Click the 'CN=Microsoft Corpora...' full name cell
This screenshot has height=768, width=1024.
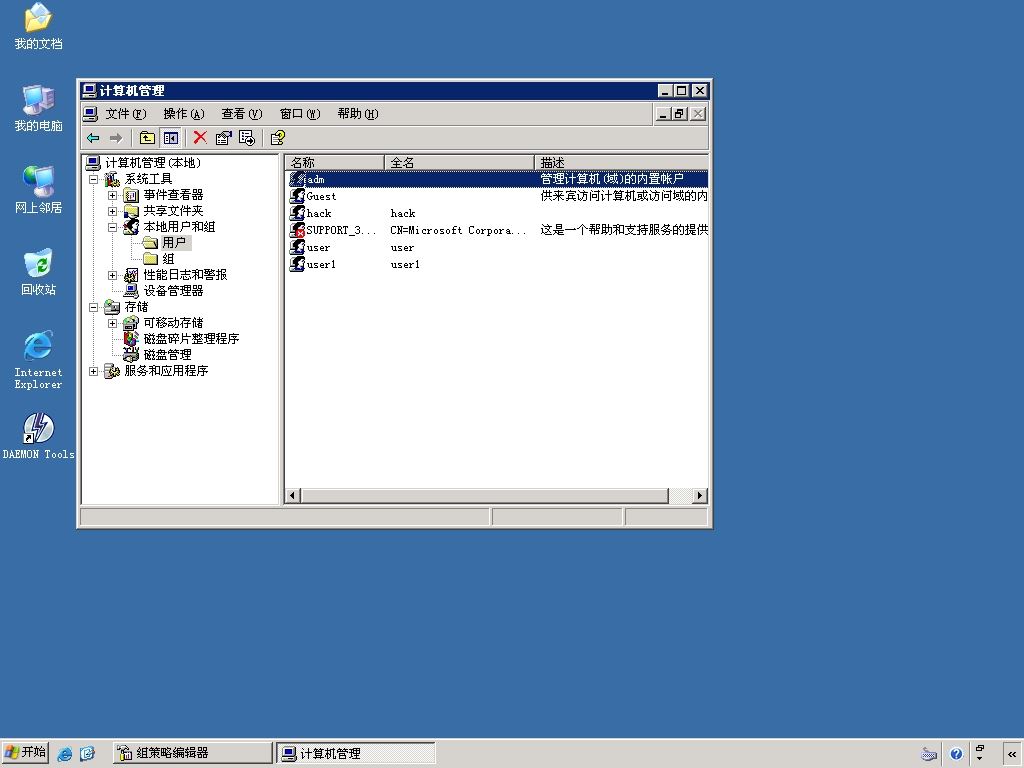[458, 230]
